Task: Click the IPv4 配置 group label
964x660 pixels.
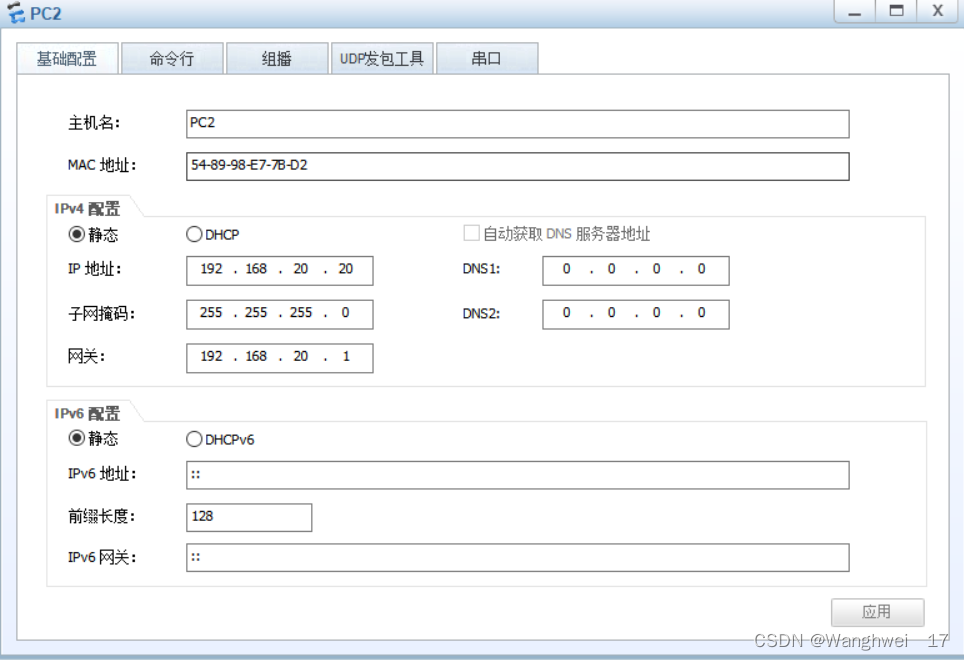Action: click(87, 209)
